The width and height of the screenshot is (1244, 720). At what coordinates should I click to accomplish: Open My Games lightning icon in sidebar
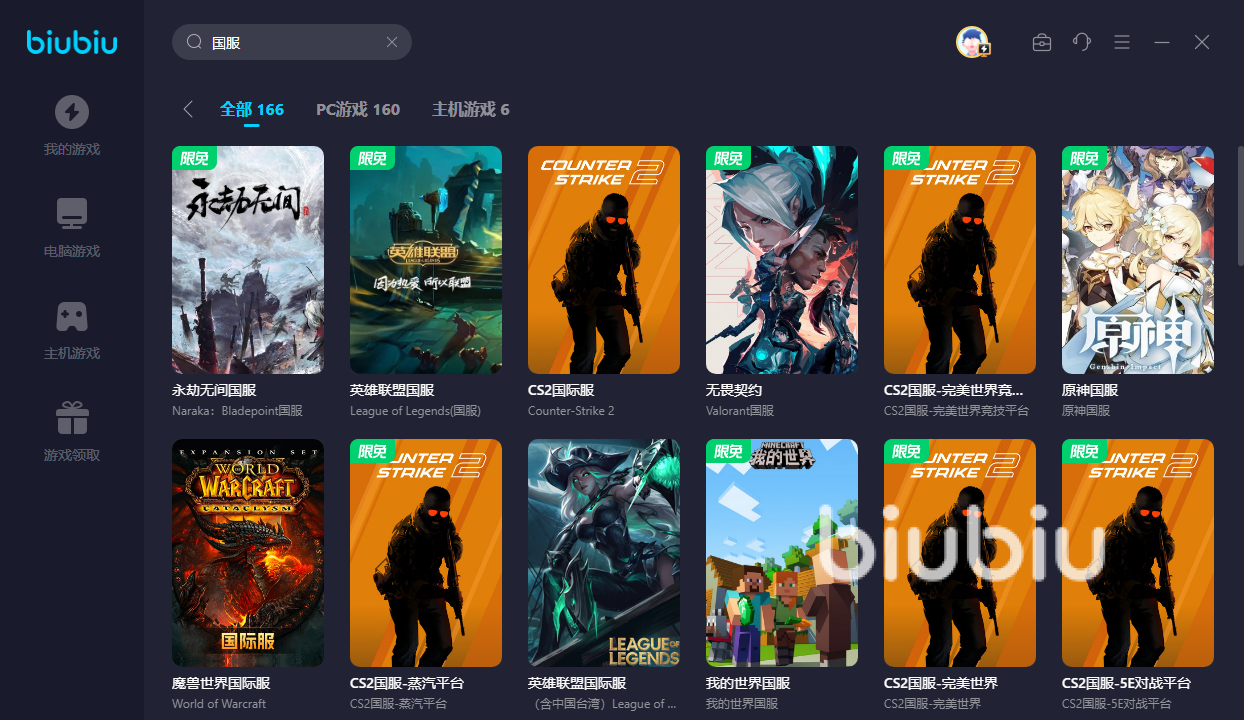click(71, 112)
